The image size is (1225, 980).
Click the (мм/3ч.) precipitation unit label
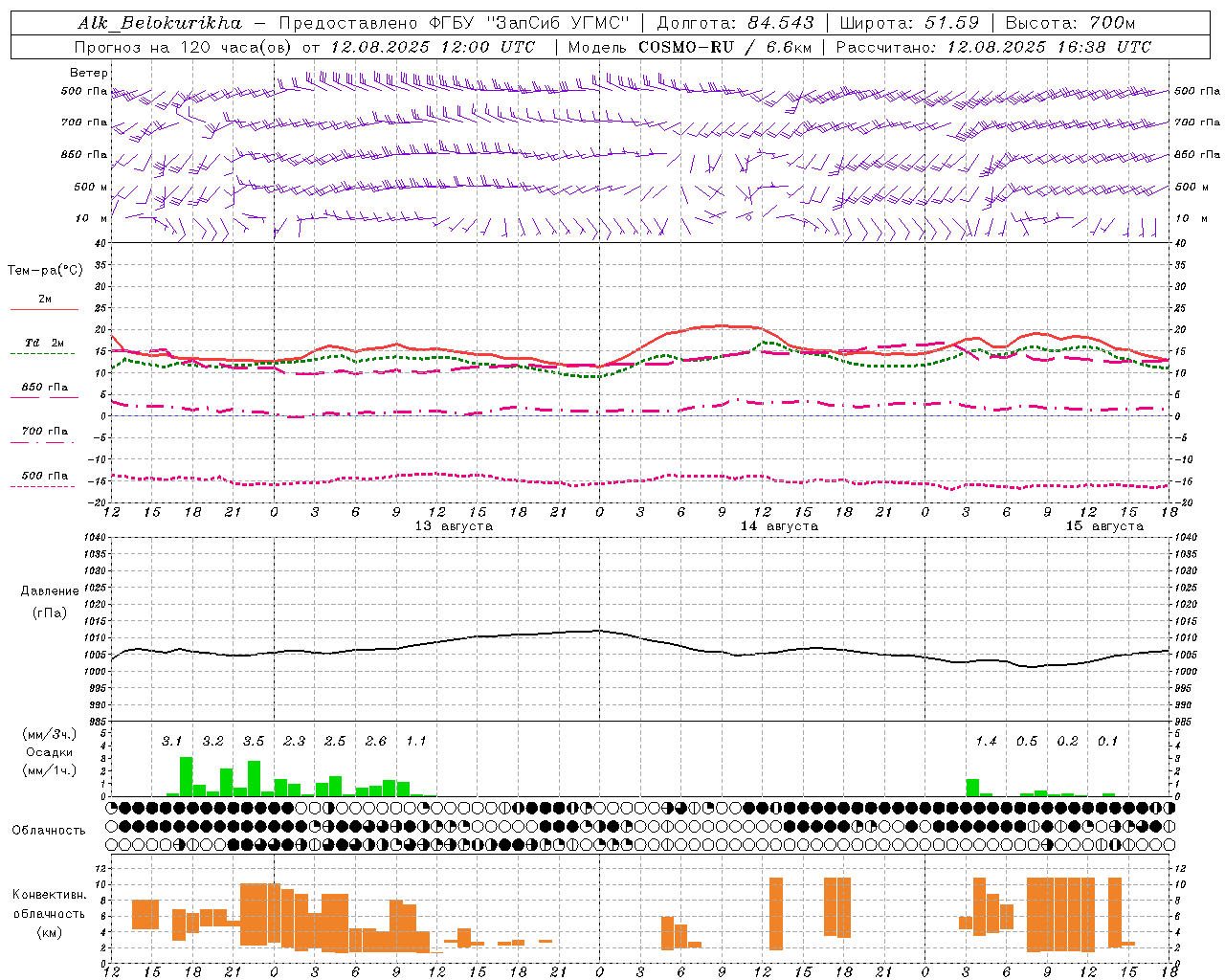(50, 734)
